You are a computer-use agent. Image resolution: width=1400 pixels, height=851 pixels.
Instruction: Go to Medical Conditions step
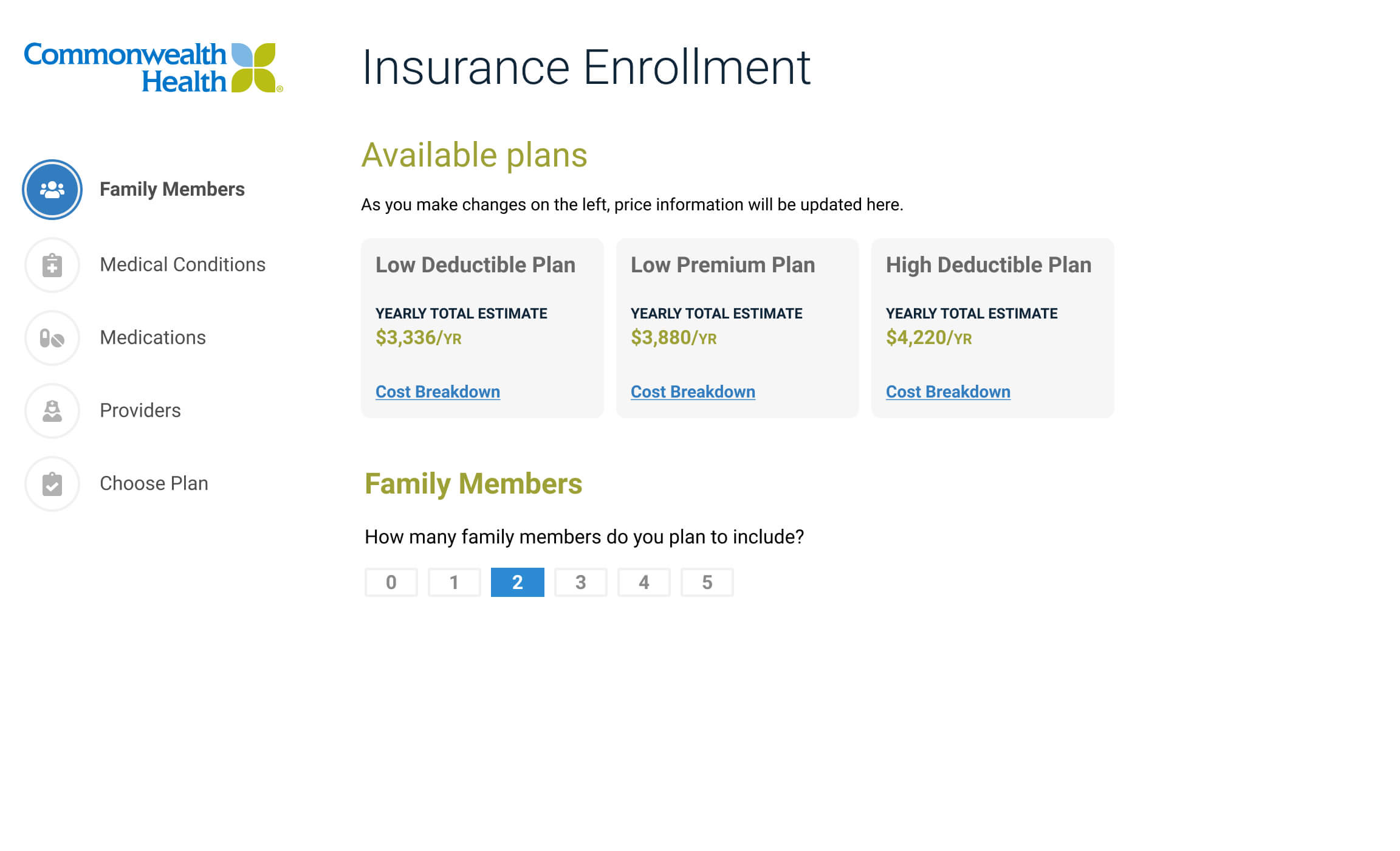point(182,265)
